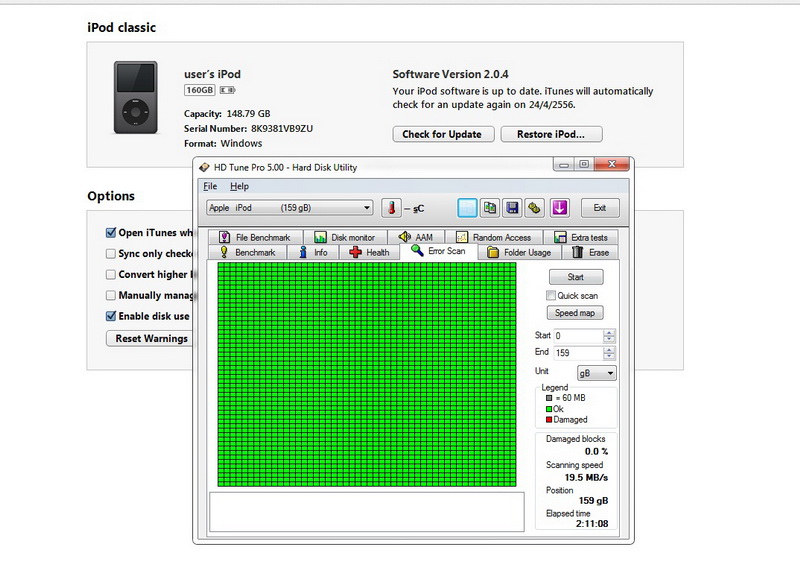
Task: Click the iPod battery status icon
Action: point(228,90)
